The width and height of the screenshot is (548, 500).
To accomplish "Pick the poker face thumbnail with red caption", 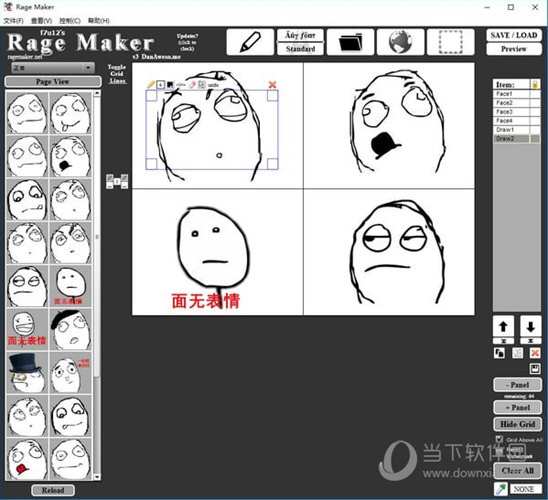I will (x=70, y=286).
